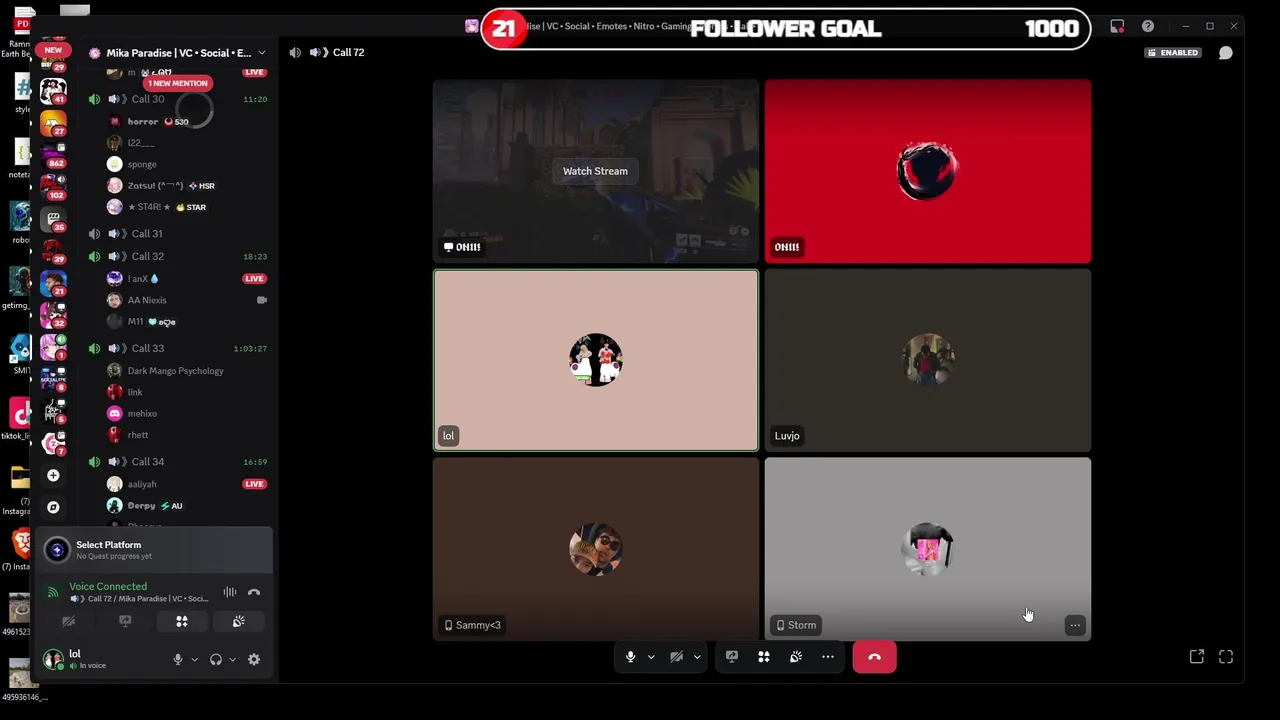1280x720 pixels.
Task: Pop out the call window
Action: point(1197,657)
